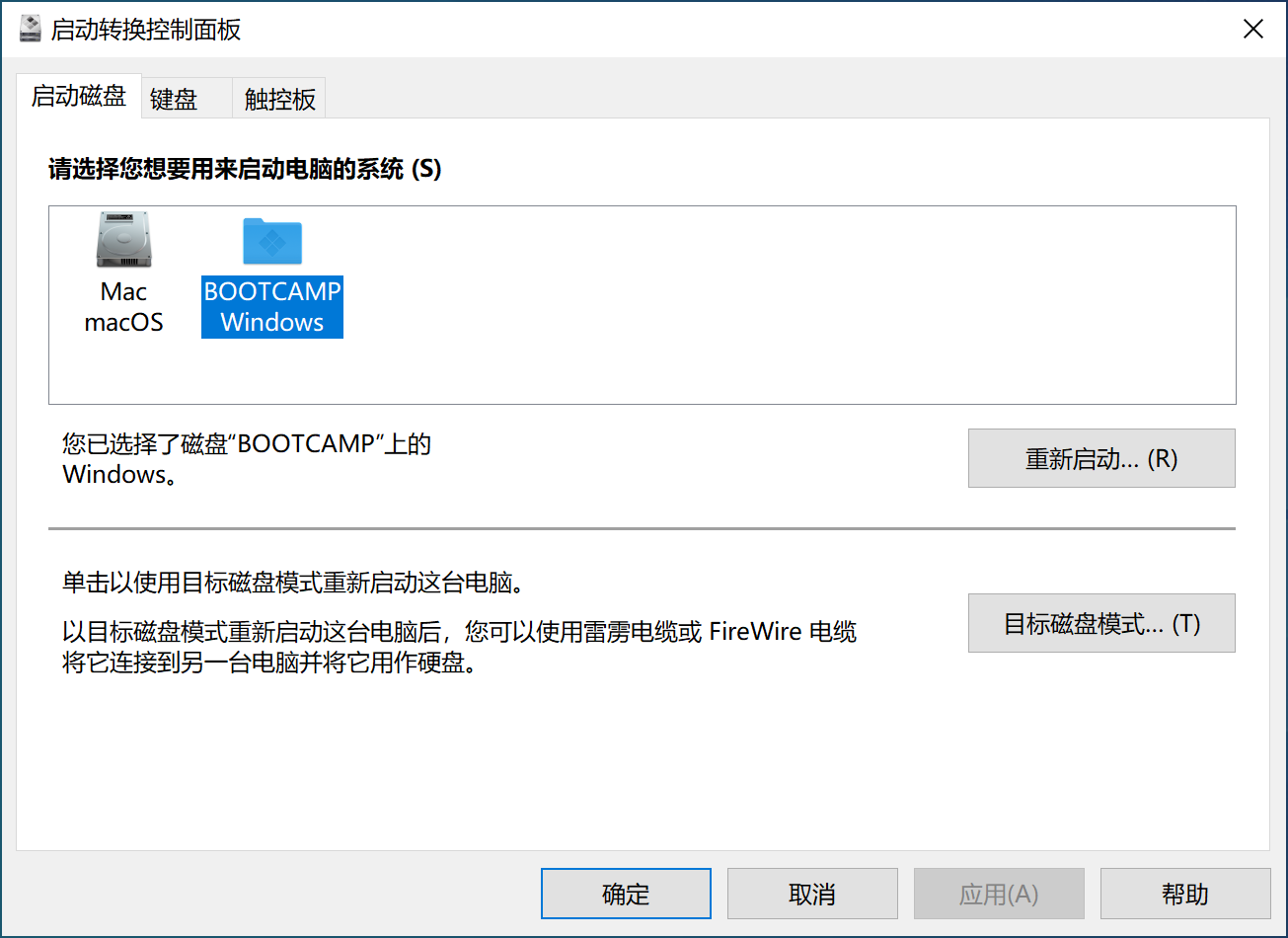Select the BOOTCAMP Windows folder icon
Viewport: 1288px width, 938px height.
tap(272, 241)
